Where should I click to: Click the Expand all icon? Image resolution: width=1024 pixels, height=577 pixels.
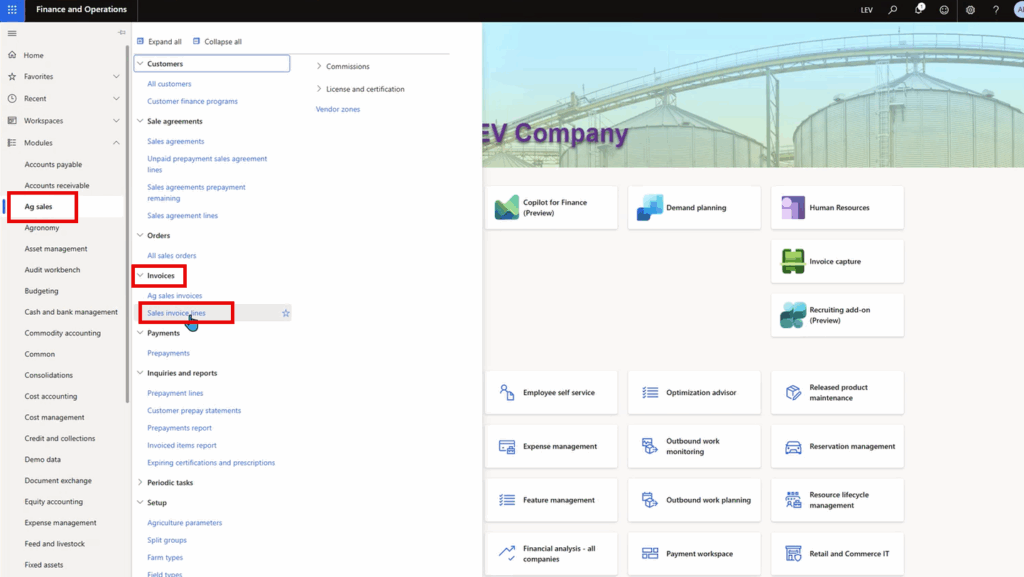(x=140, y=41)
